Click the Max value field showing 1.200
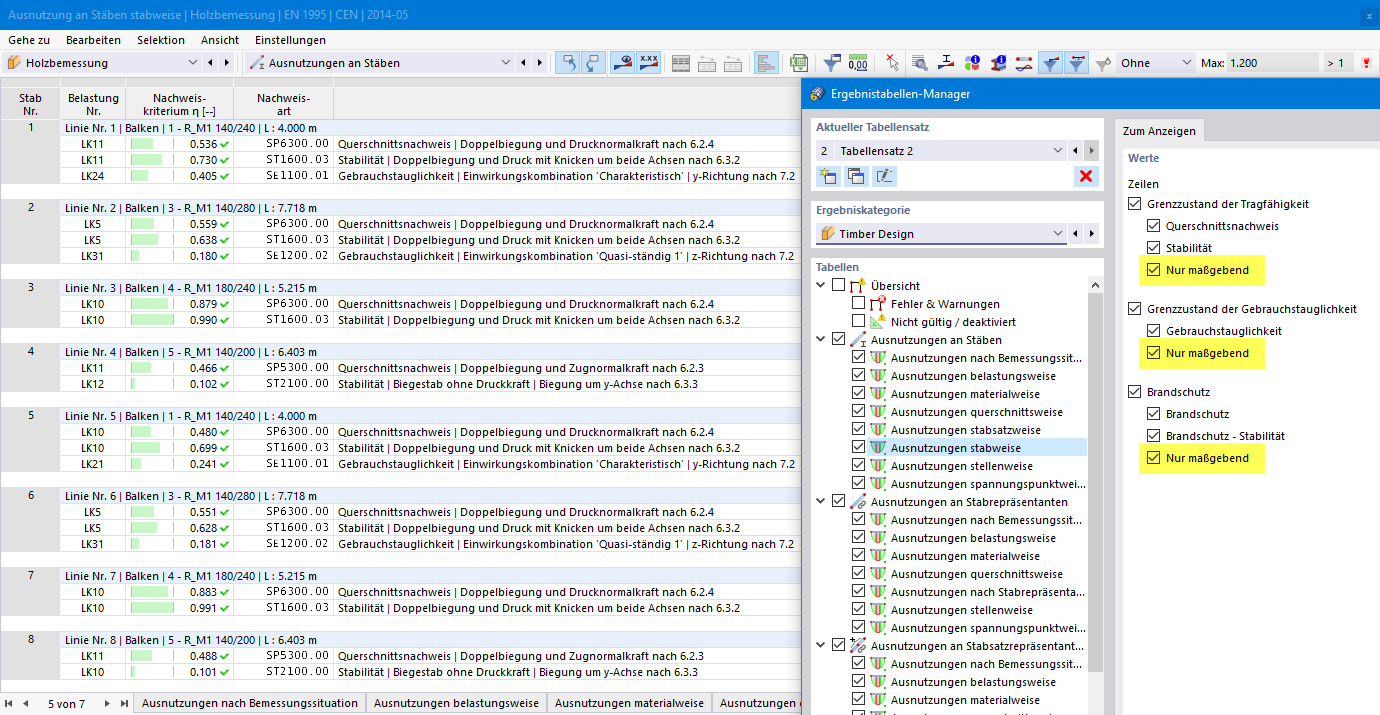 coord(1273,63)
